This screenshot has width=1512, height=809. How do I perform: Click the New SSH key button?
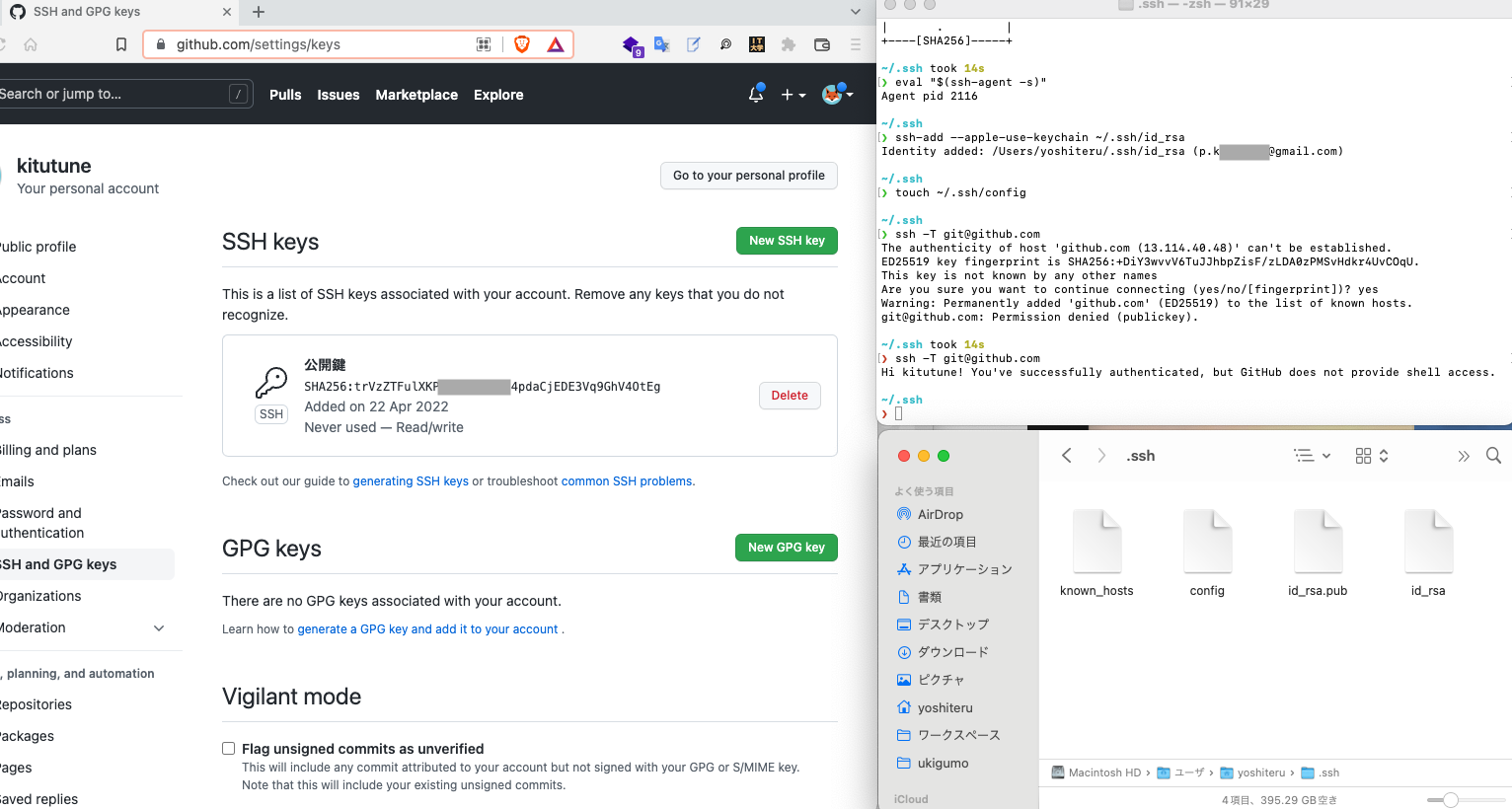point(787,240)
